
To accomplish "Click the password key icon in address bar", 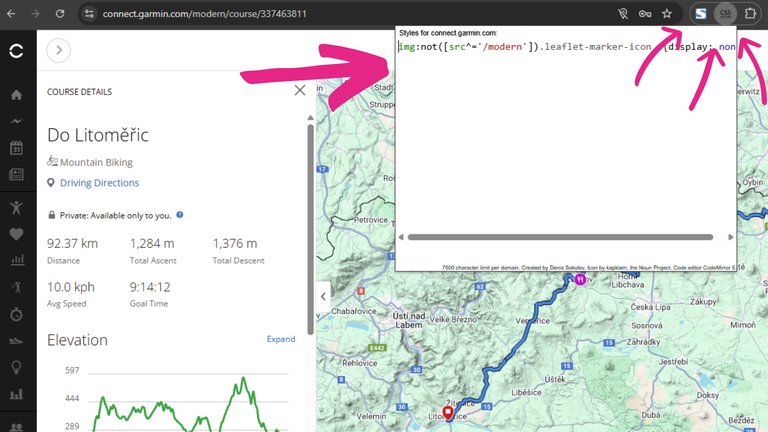I will tap(645, 14).
